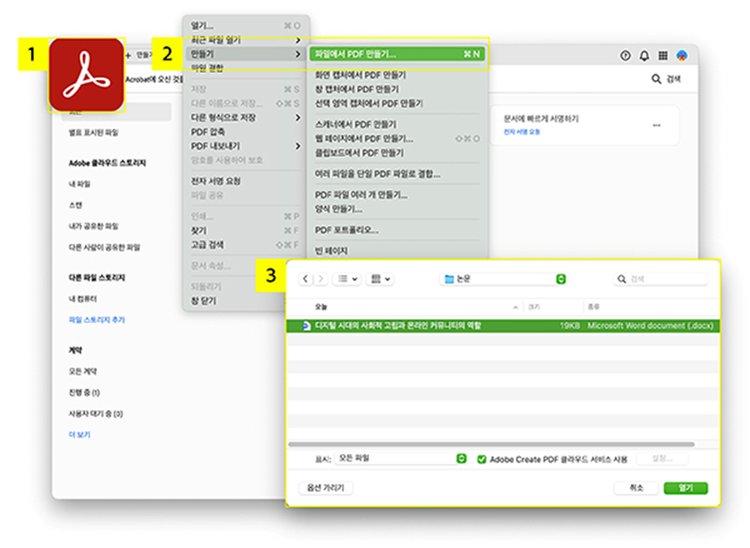
Task: Choose 파일에서 PDF 만들기...
Action: coord(397,54)
